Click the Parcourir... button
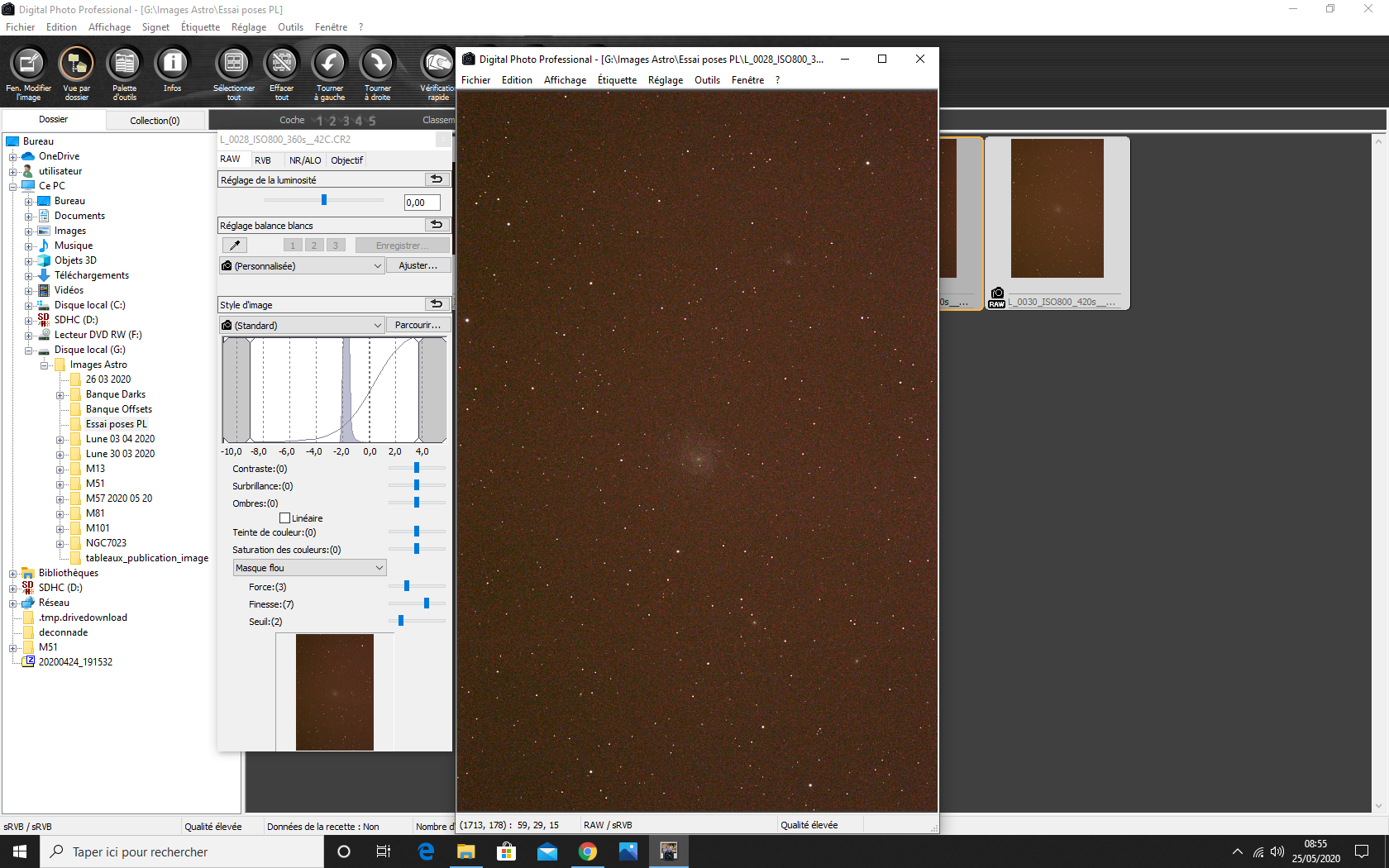The height and width of the screenshot is (868, 1389). point(418,326)
